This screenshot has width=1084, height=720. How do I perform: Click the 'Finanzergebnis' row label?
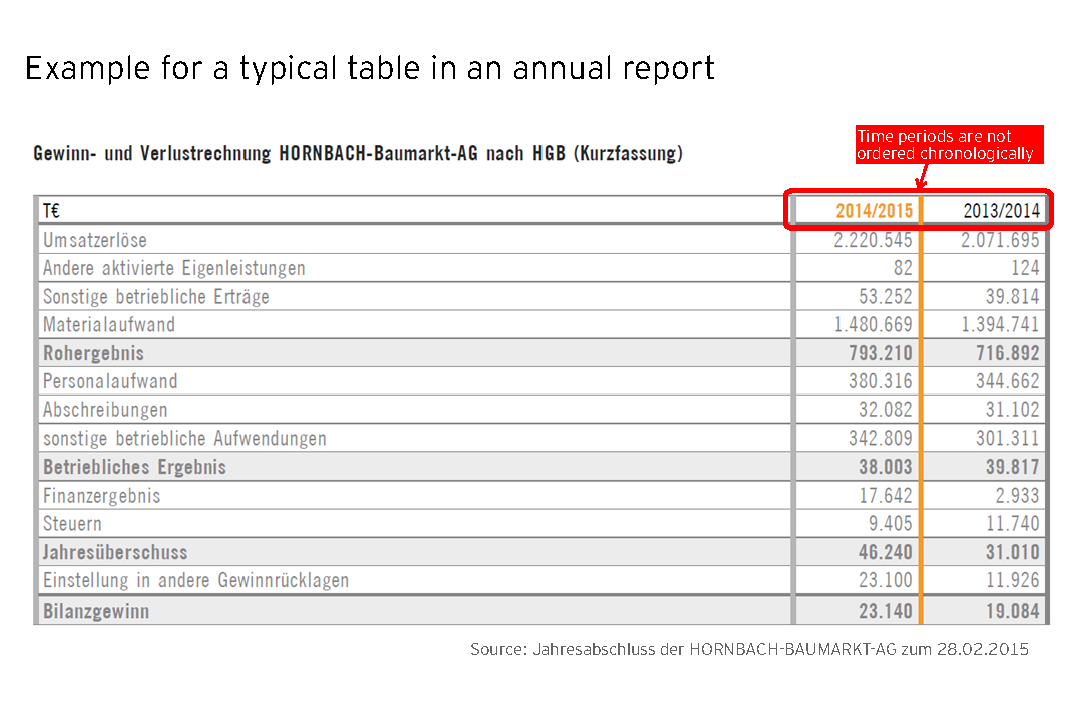click(x=102, y=496)
